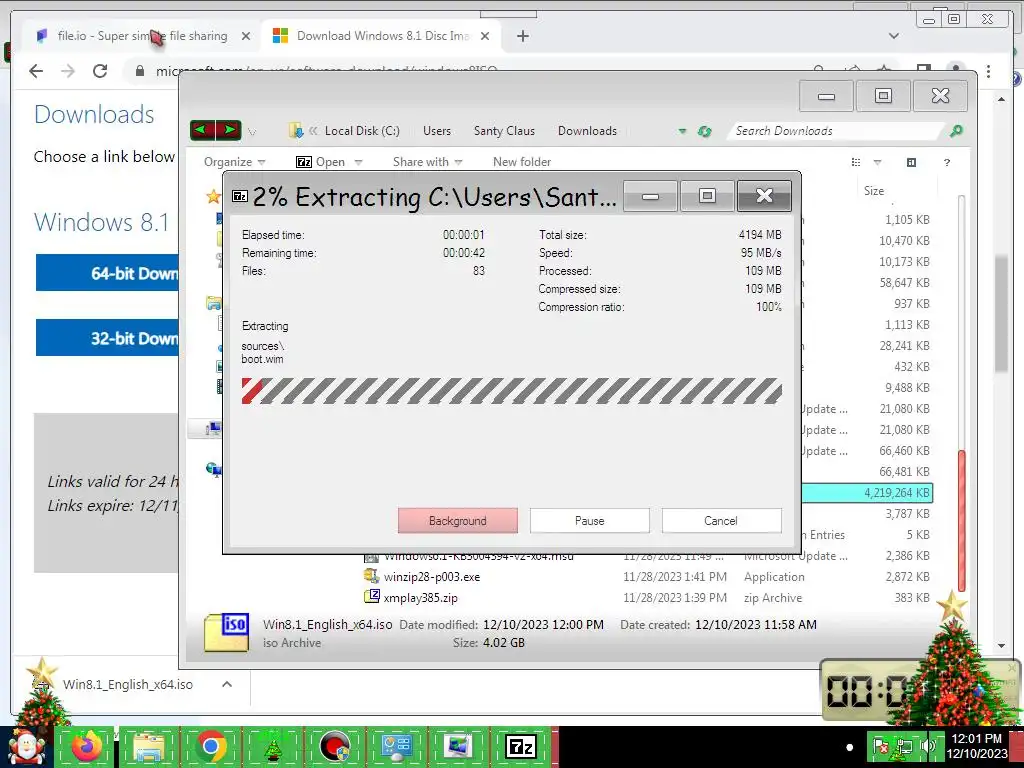
Task: Close the file.io tab
Action: (246, 36)
